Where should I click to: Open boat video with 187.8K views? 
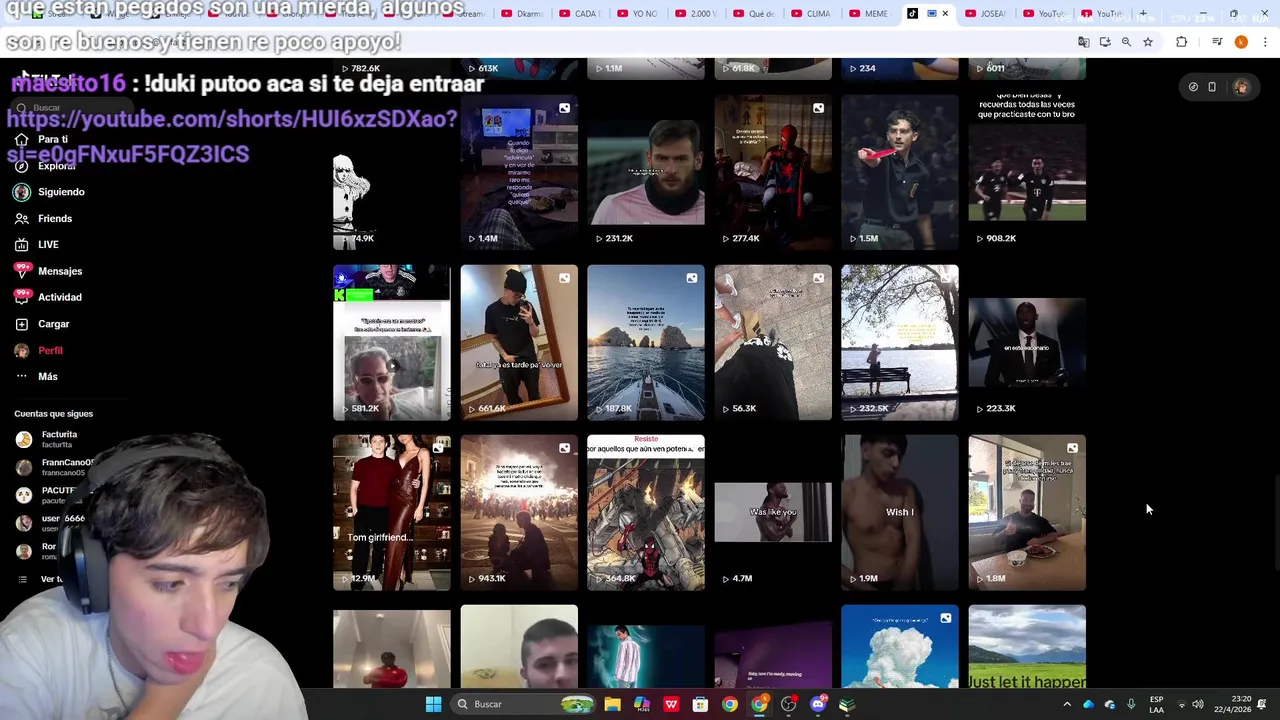click(x=646, y=342)
